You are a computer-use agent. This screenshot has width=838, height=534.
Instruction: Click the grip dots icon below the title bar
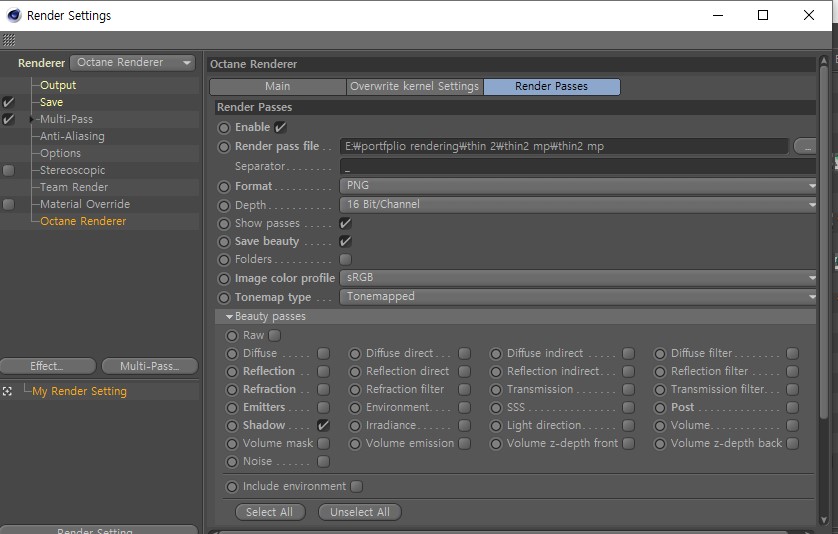click(9, 40)
